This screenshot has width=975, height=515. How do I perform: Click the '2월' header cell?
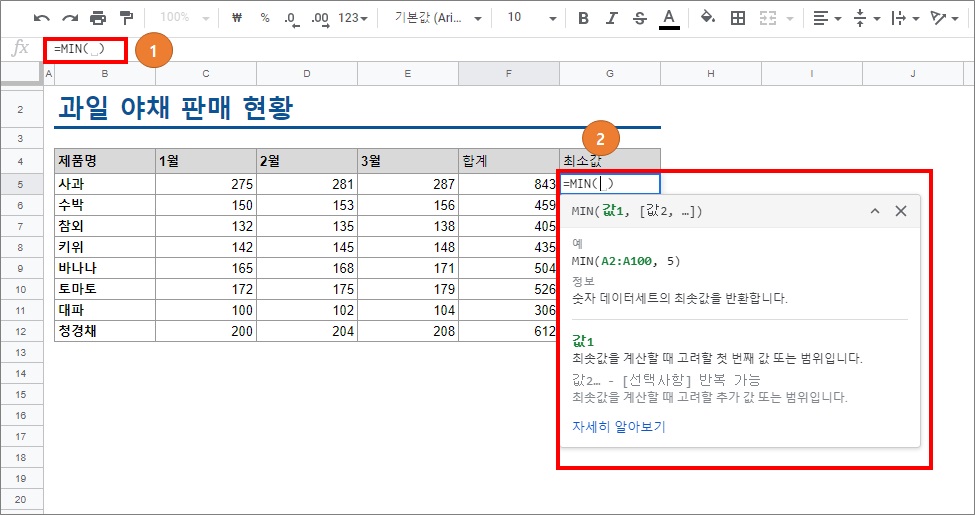click(307, 161)
